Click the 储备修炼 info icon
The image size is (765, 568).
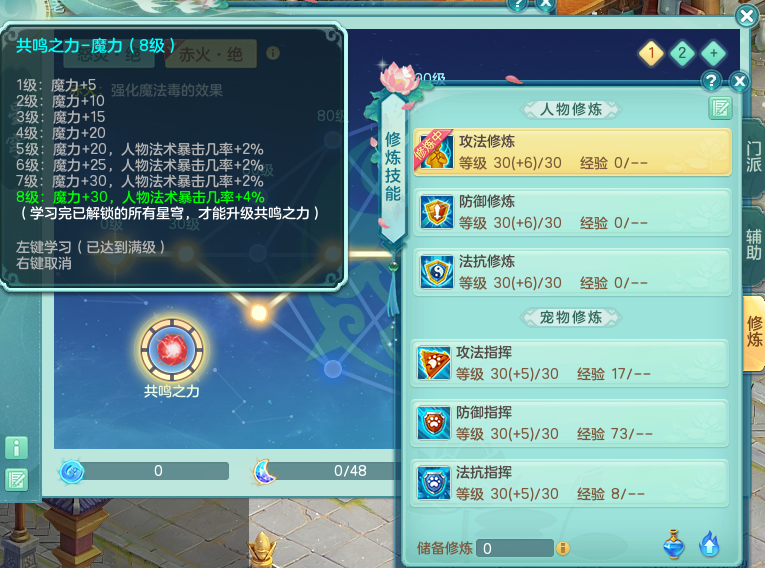coord(563,548)
